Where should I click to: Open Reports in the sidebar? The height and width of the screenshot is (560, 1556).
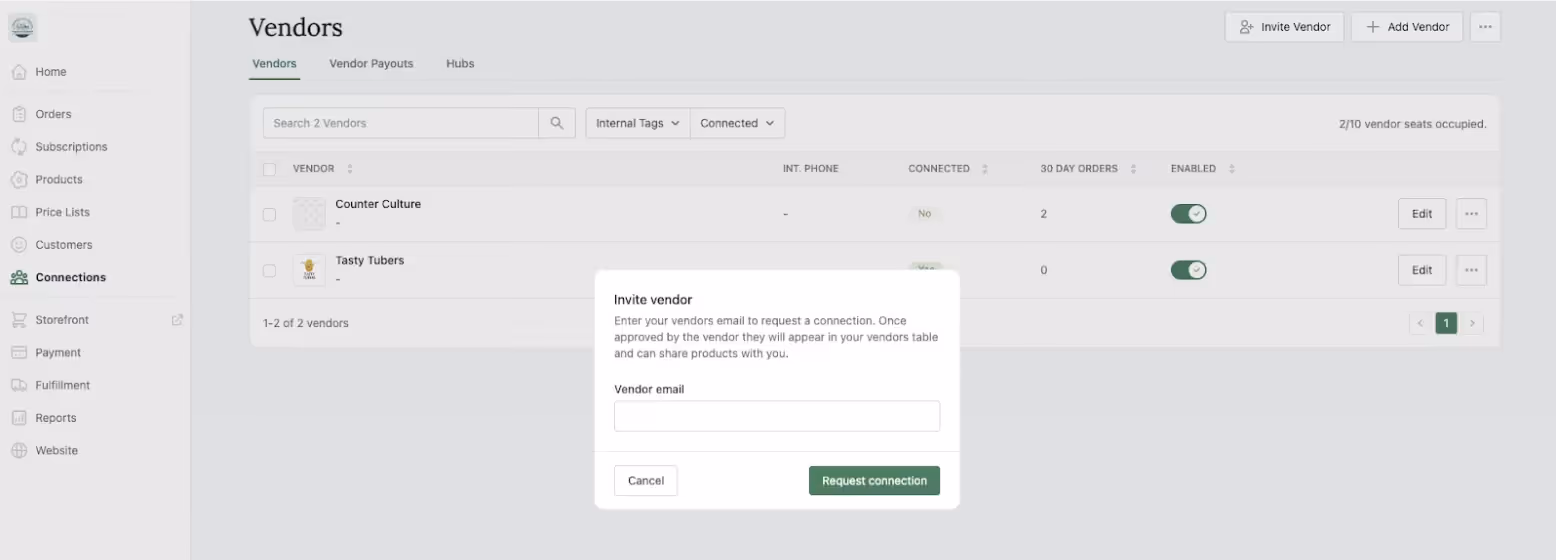[x=56, y=418]
